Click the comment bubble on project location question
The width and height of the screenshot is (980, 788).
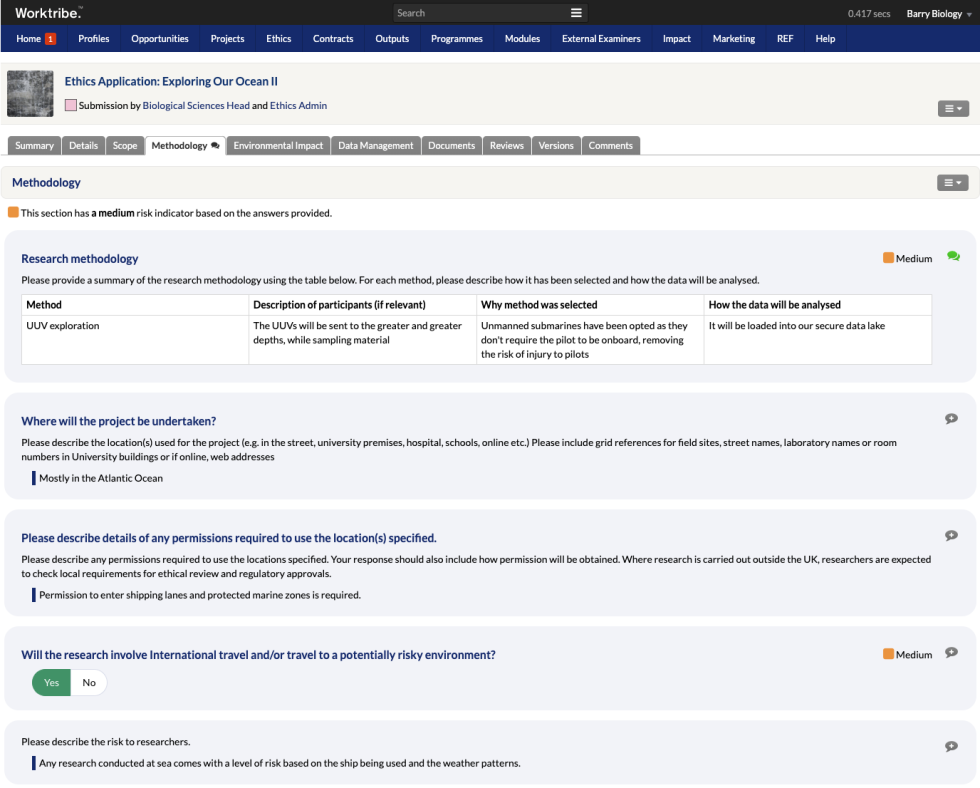[951, 418]
